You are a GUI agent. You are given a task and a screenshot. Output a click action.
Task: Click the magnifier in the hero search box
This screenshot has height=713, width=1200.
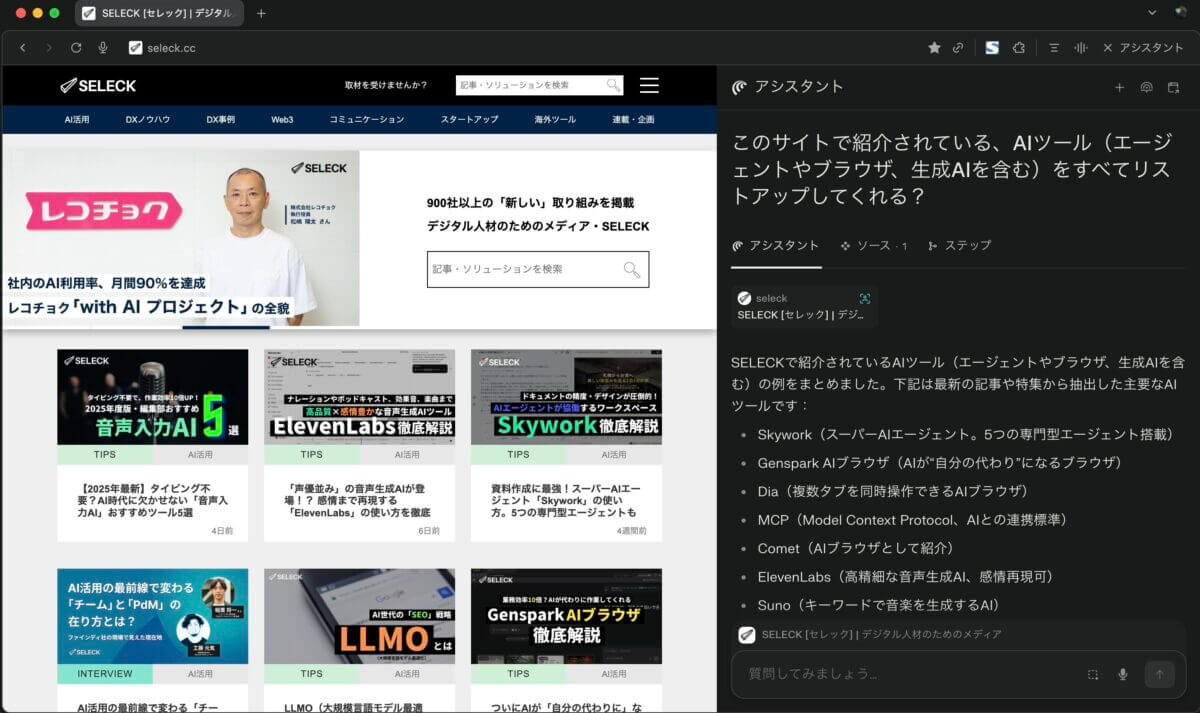(632, 269)
